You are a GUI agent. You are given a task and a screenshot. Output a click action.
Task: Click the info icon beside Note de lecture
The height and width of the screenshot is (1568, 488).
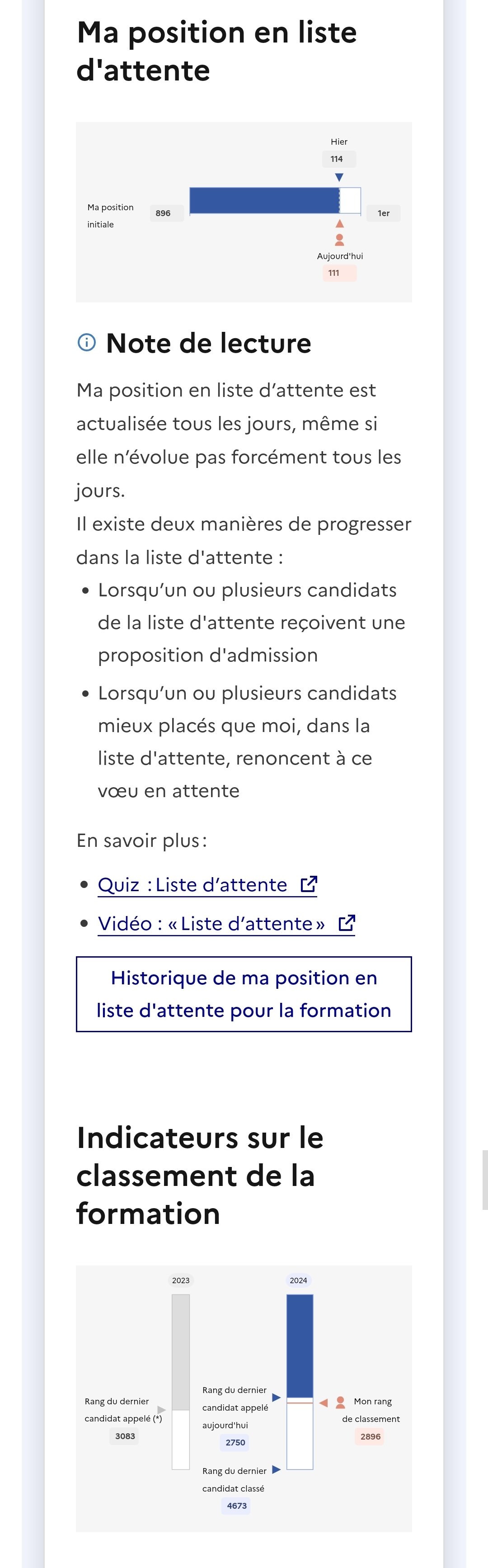pyautogui.click(x=87, y=342)
